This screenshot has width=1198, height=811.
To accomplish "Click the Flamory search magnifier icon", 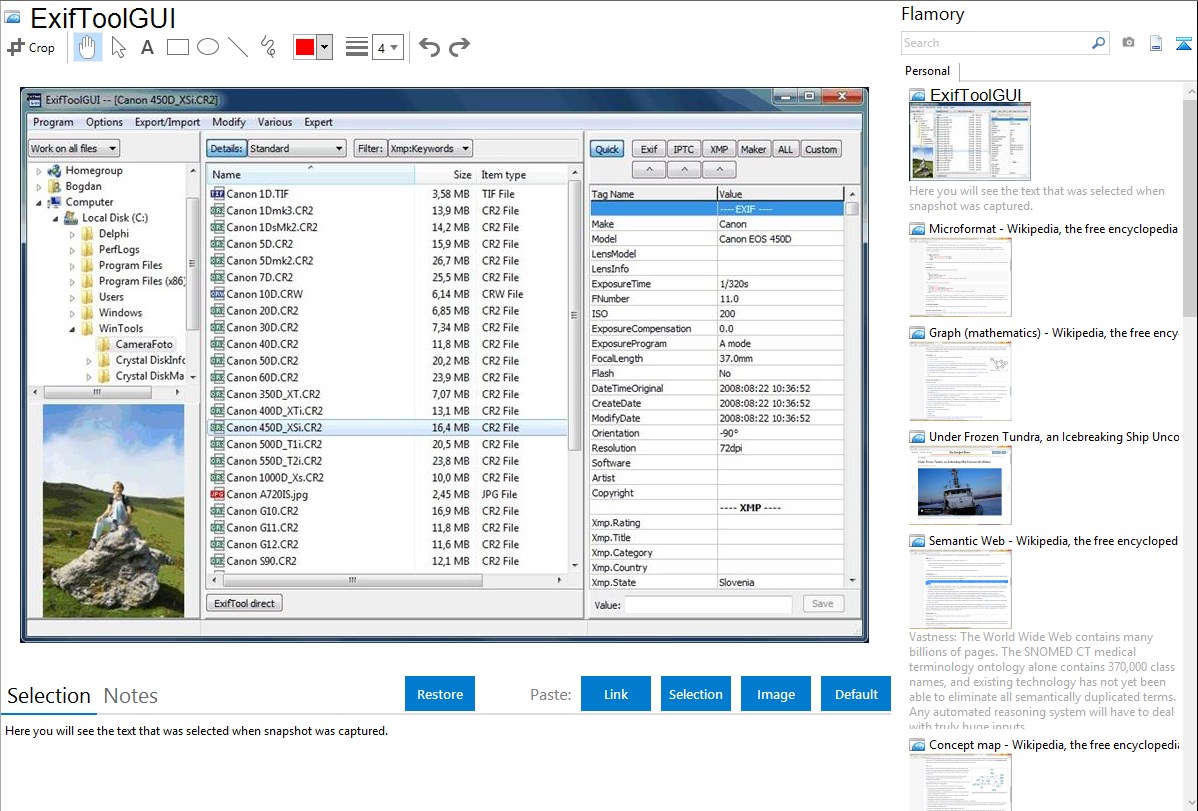I will (1098, 43).
